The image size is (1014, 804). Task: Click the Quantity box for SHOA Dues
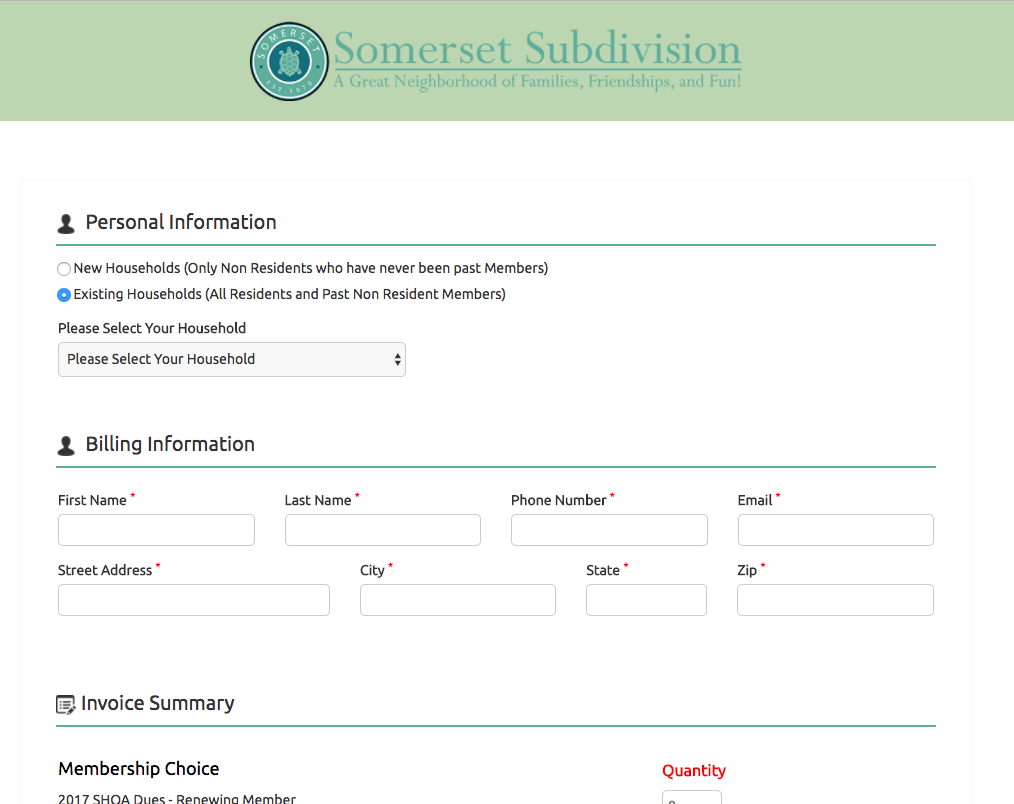click(x=692, y=798)
